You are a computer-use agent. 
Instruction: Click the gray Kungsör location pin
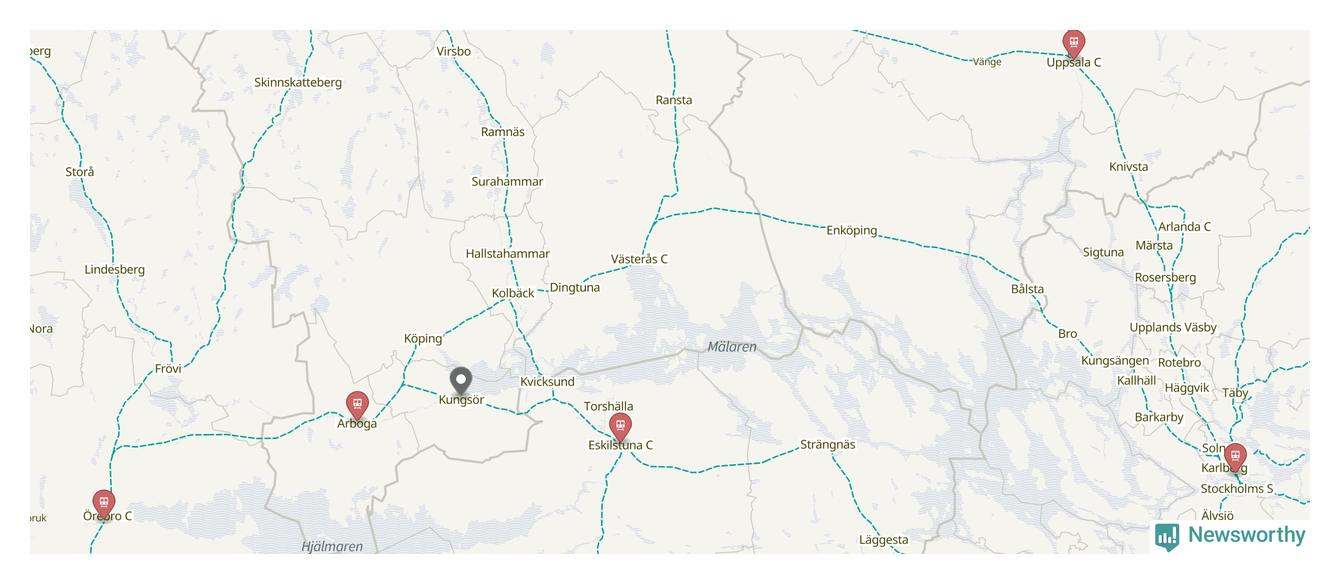click(x=460, y=382)
